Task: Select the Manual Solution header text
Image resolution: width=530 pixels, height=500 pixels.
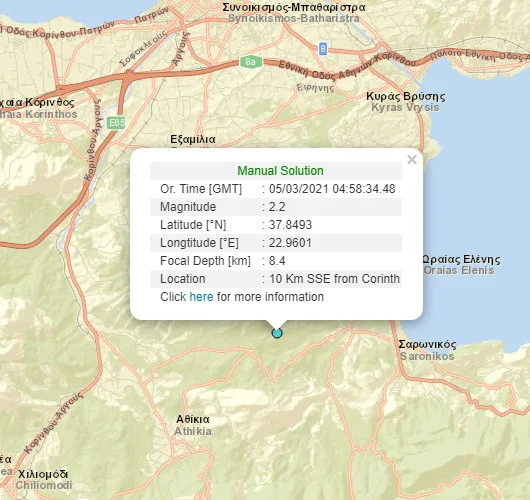Action: click(x=280, y=171)
